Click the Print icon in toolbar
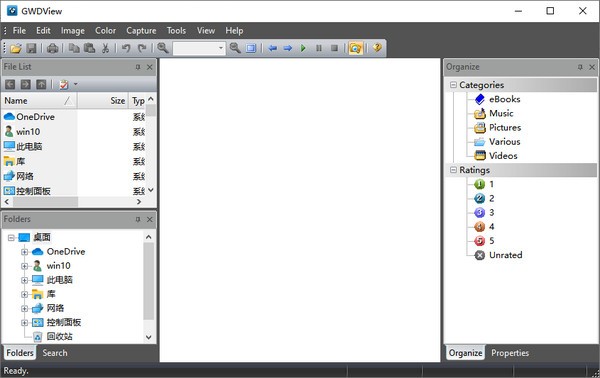Viewport: 600px width, 378px height. pos(52,48)
